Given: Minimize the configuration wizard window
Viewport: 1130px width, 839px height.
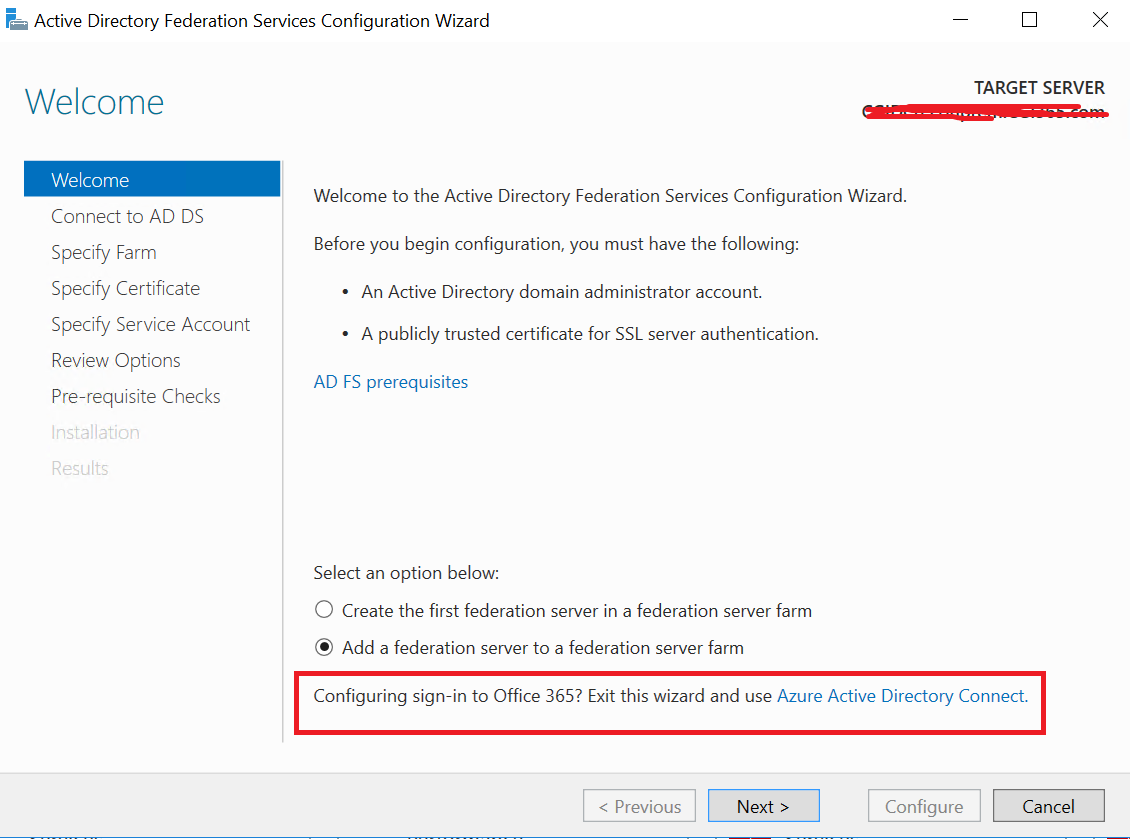Looking at the screenshot, I should coord(960,20).
